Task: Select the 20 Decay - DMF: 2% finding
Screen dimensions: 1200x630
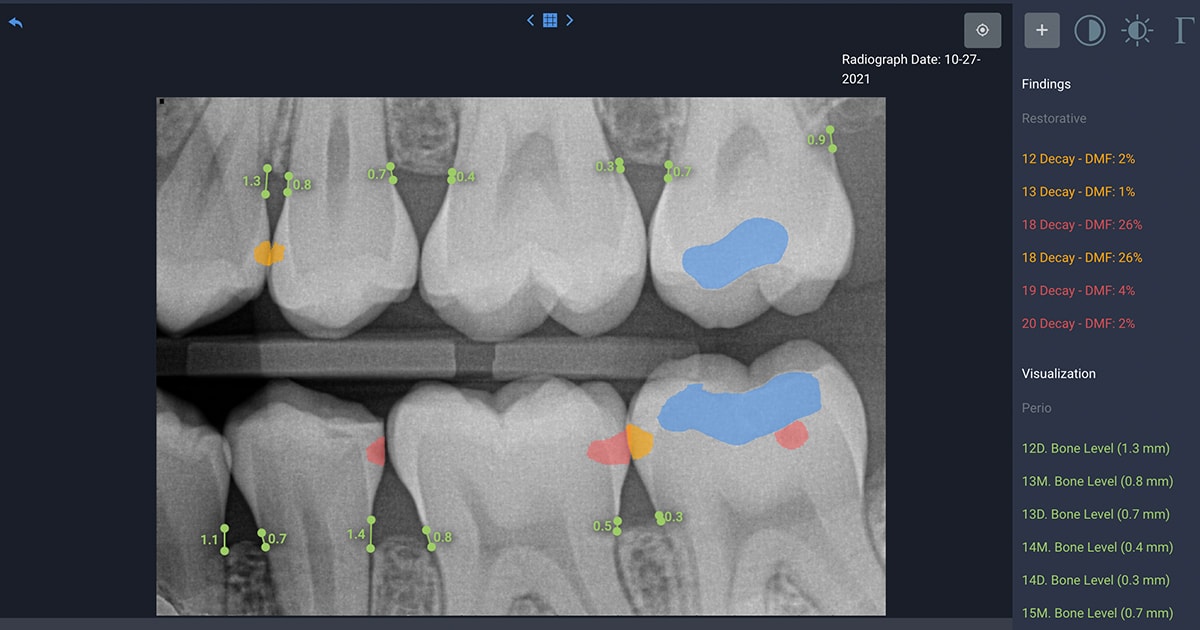Action: click(x=1078, y=324)
